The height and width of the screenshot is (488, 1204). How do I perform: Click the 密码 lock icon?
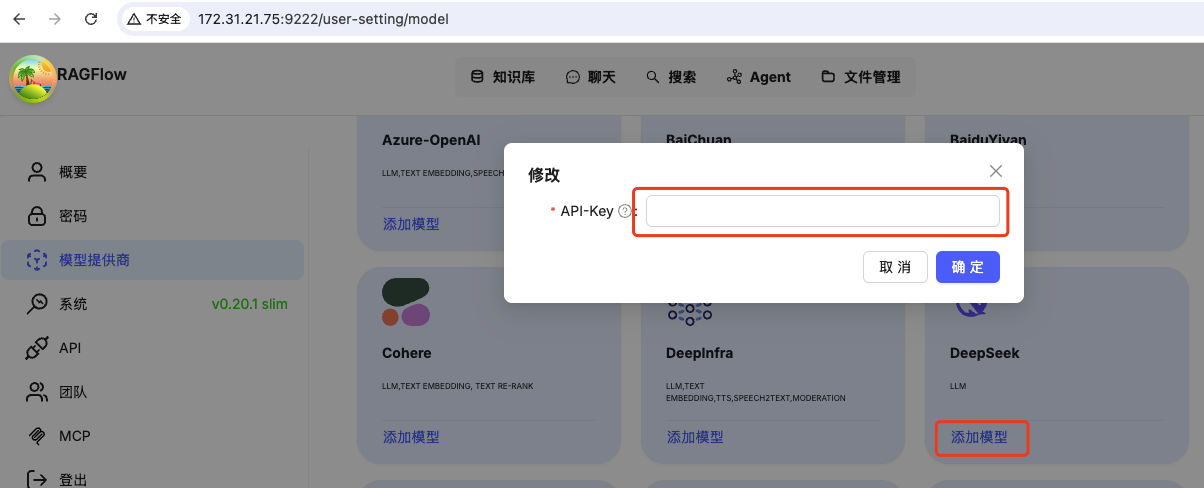click(x=37, y=216)
